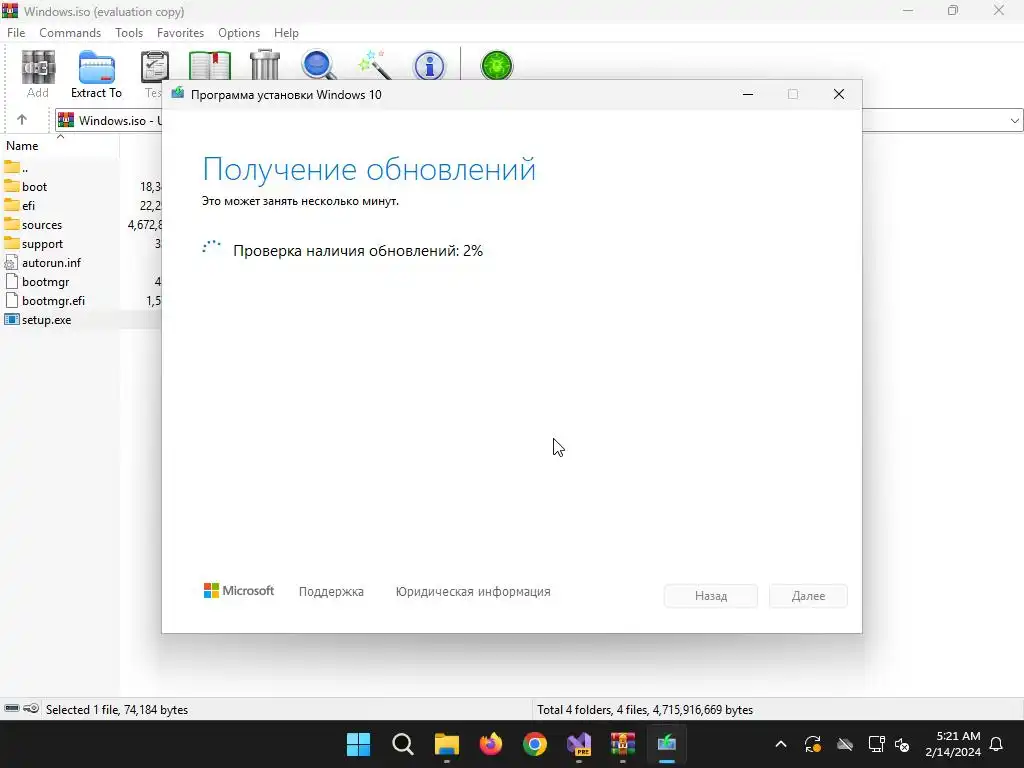Viewport: 1024px width, 768px height.
Task: Launch Firefox from taskbar
Action: tap(490, 744)
